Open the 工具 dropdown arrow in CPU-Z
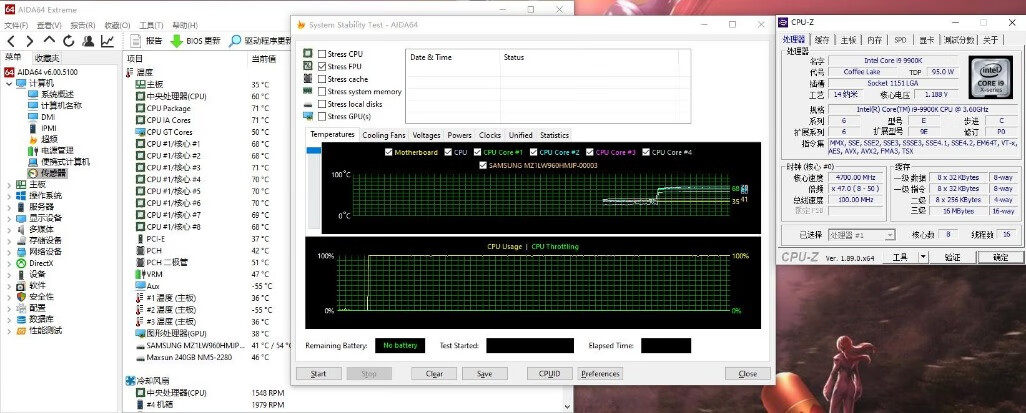 point(923,257)
